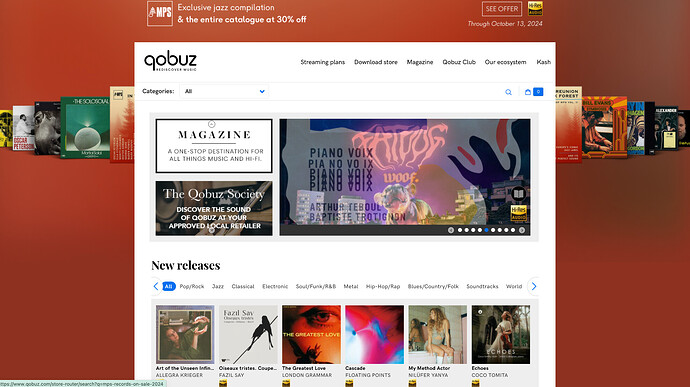
Task: Click "The Greatest Love" title text
Action: pyautogui.click(x=304, y=368)
